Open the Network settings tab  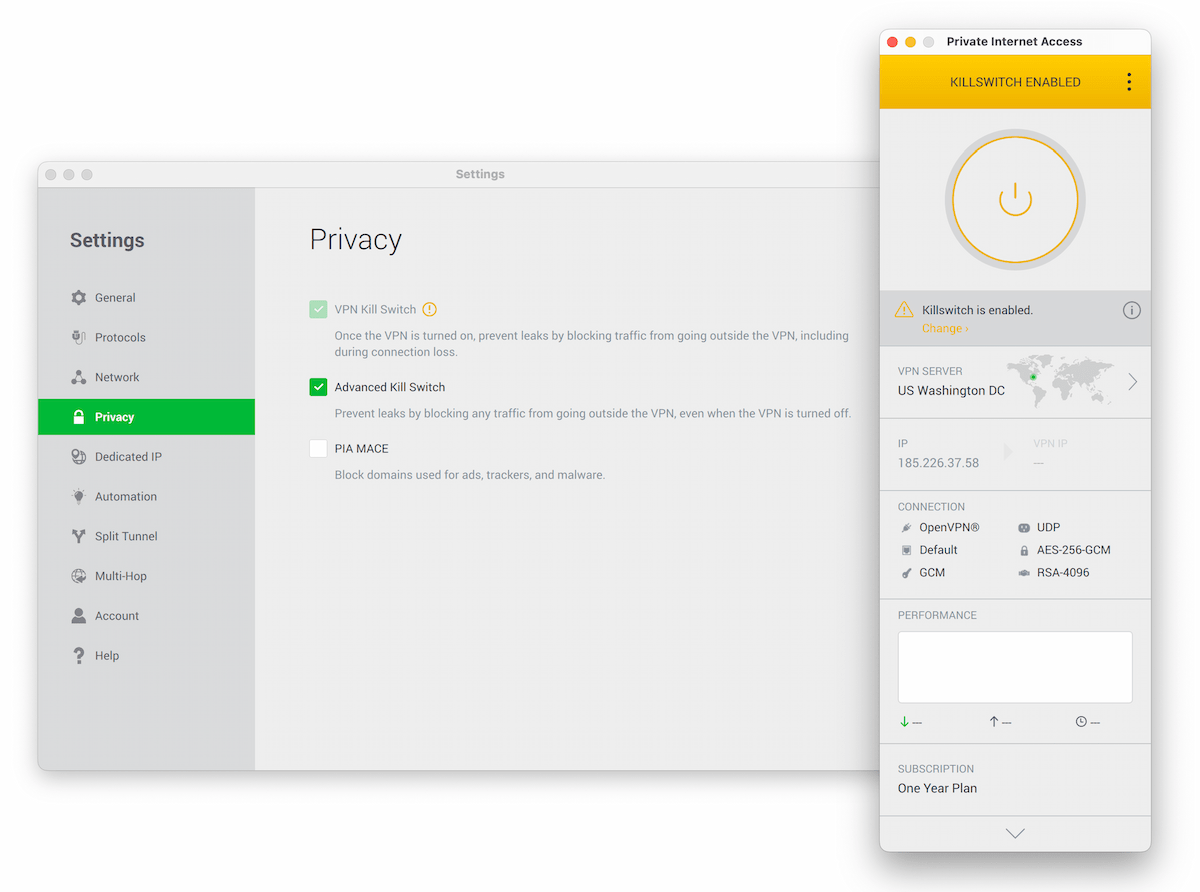click(146, 377)
